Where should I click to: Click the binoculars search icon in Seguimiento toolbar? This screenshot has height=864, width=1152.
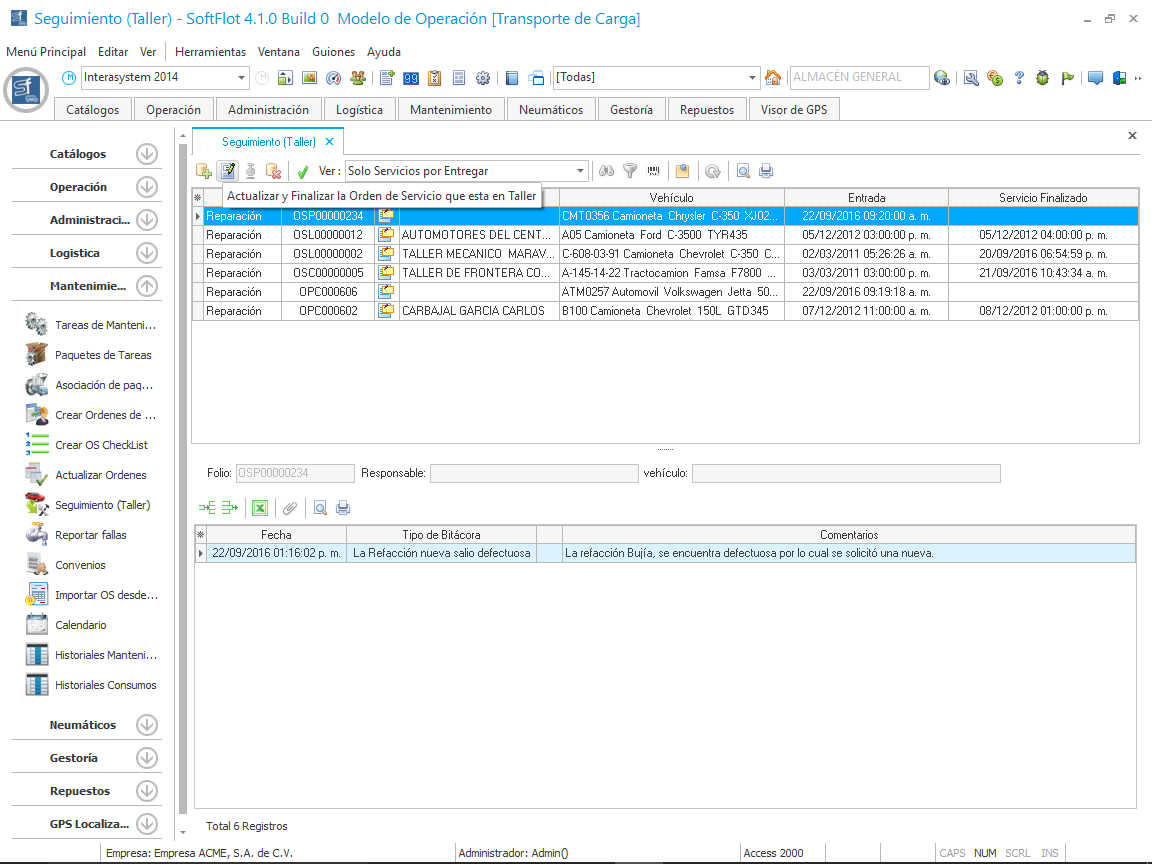[x=606, y=171]
